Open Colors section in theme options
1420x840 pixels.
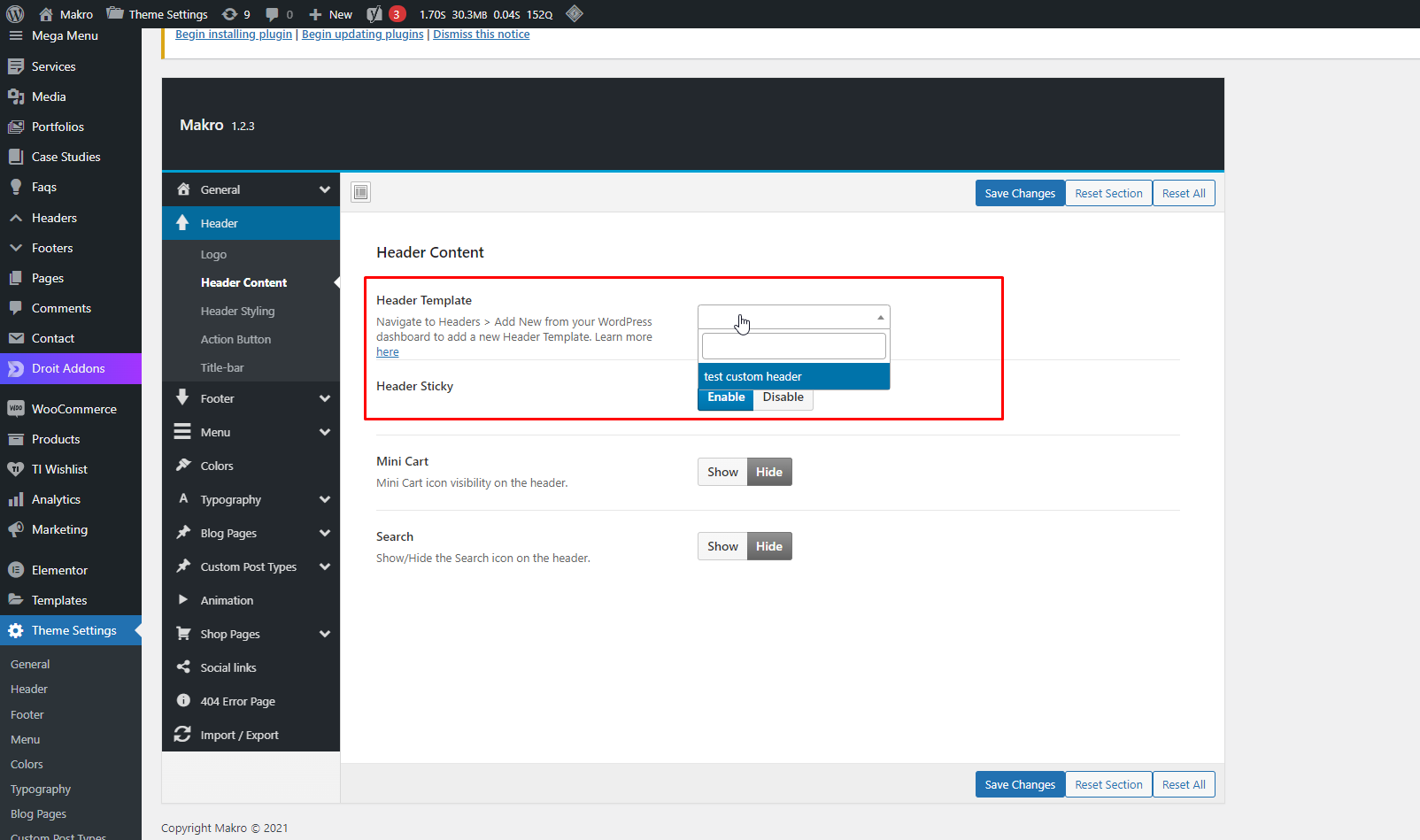point(251,466)
